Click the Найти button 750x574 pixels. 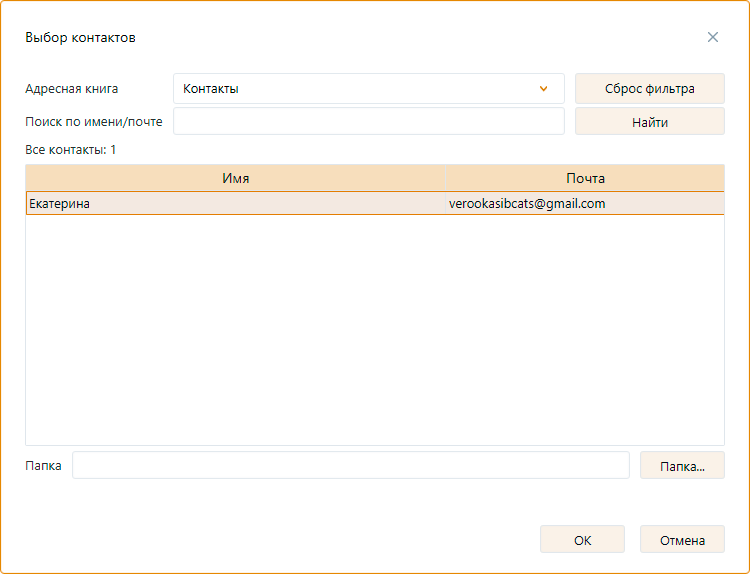(649, 122)
